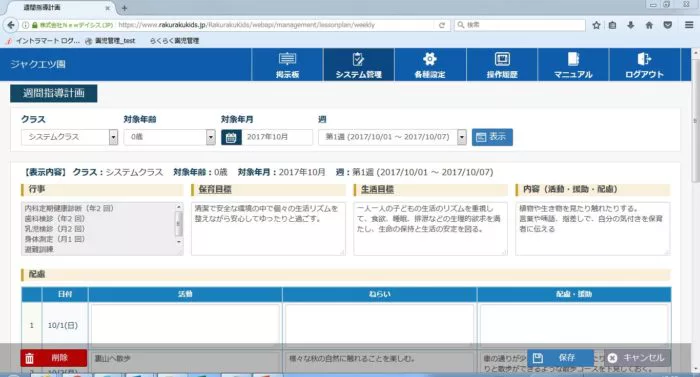
Task: Open the downloads arrow icon
Action: pos(630,25)
